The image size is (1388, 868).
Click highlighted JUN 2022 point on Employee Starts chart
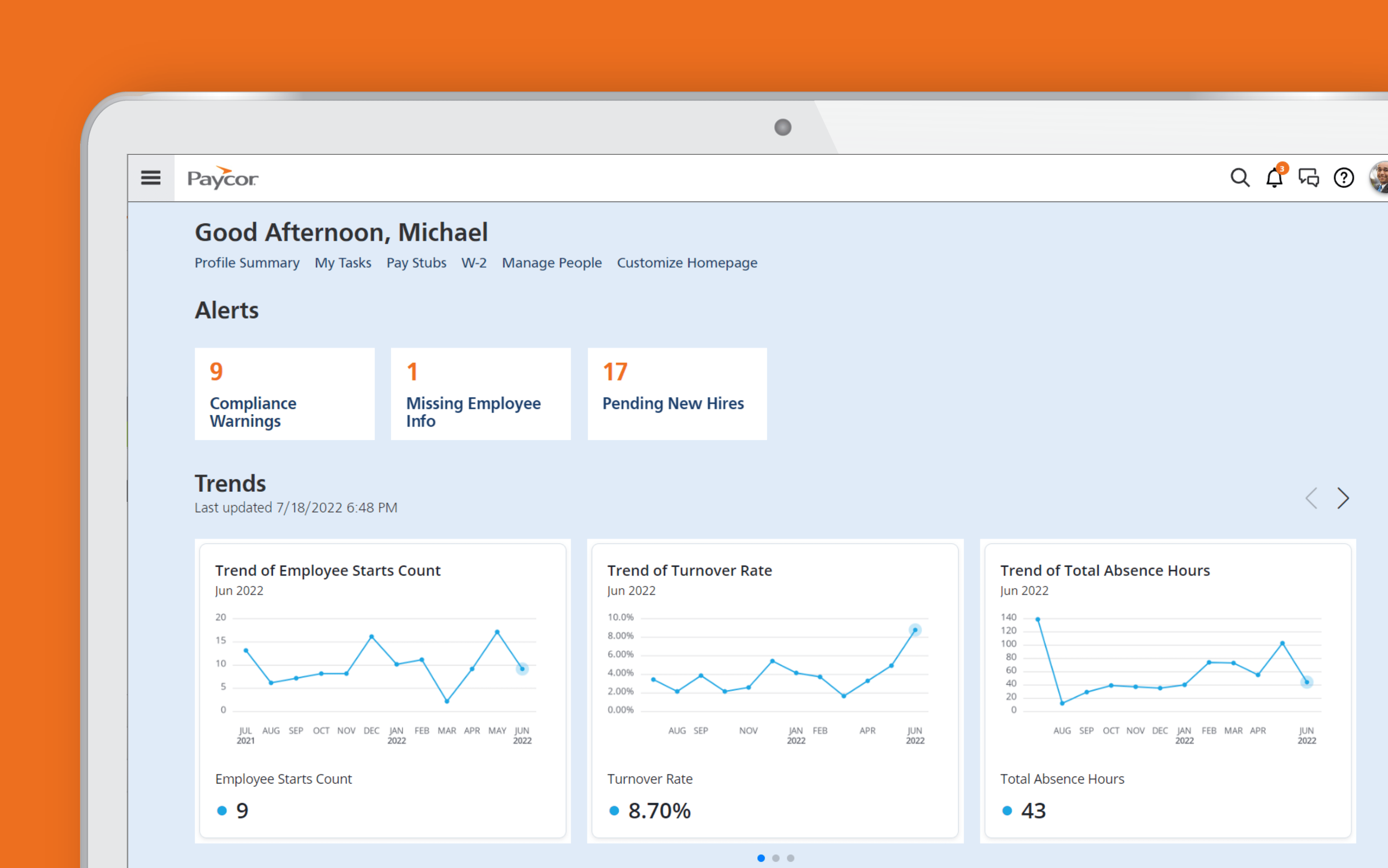pos(522,669)
